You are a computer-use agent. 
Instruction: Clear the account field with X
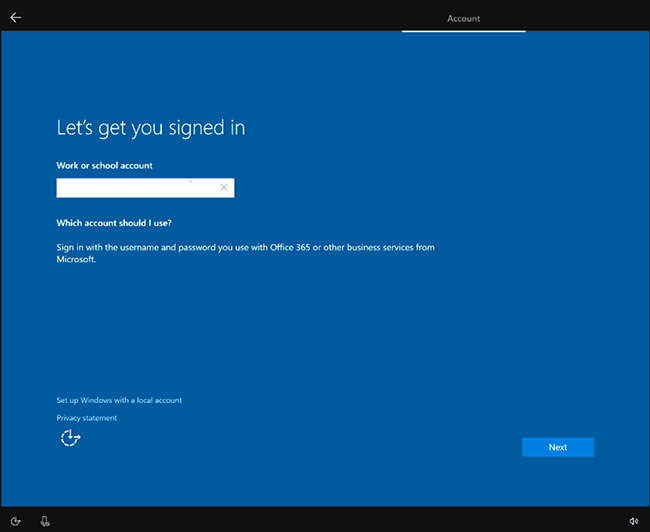click(x=224, y=187)
